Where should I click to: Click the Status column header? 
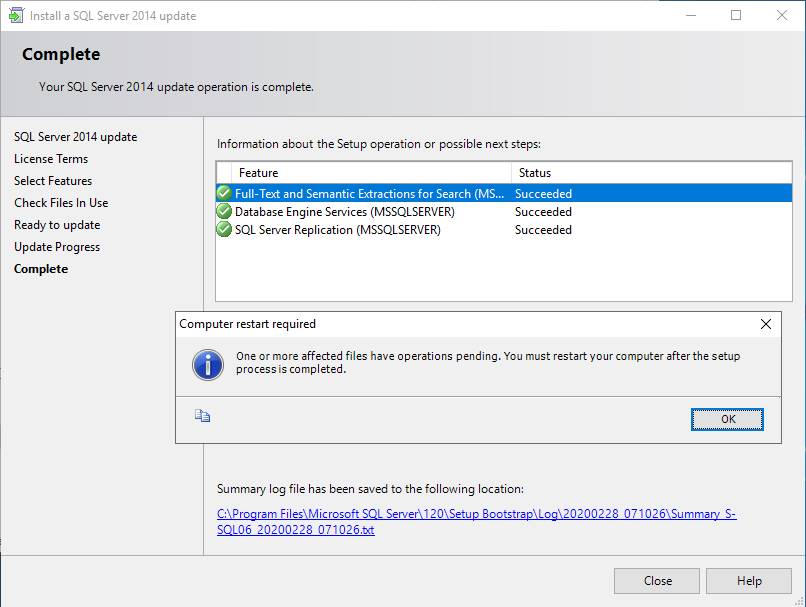(651, 173)
